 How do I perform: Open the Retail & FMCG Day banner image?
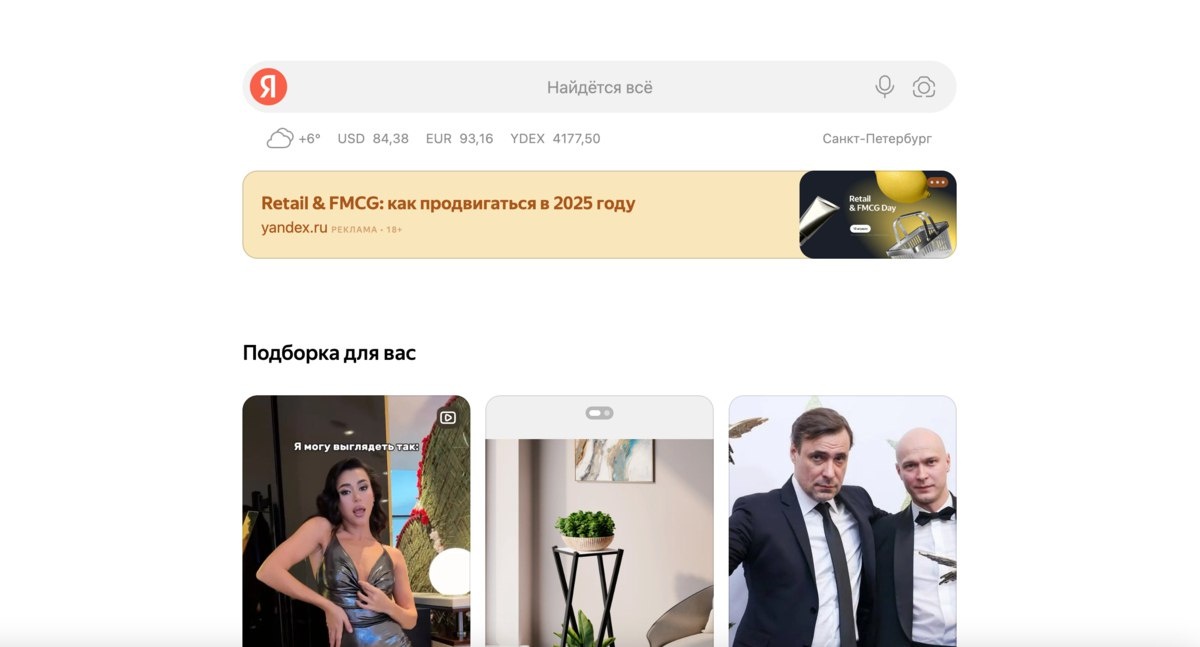click(x=878, y=215)
